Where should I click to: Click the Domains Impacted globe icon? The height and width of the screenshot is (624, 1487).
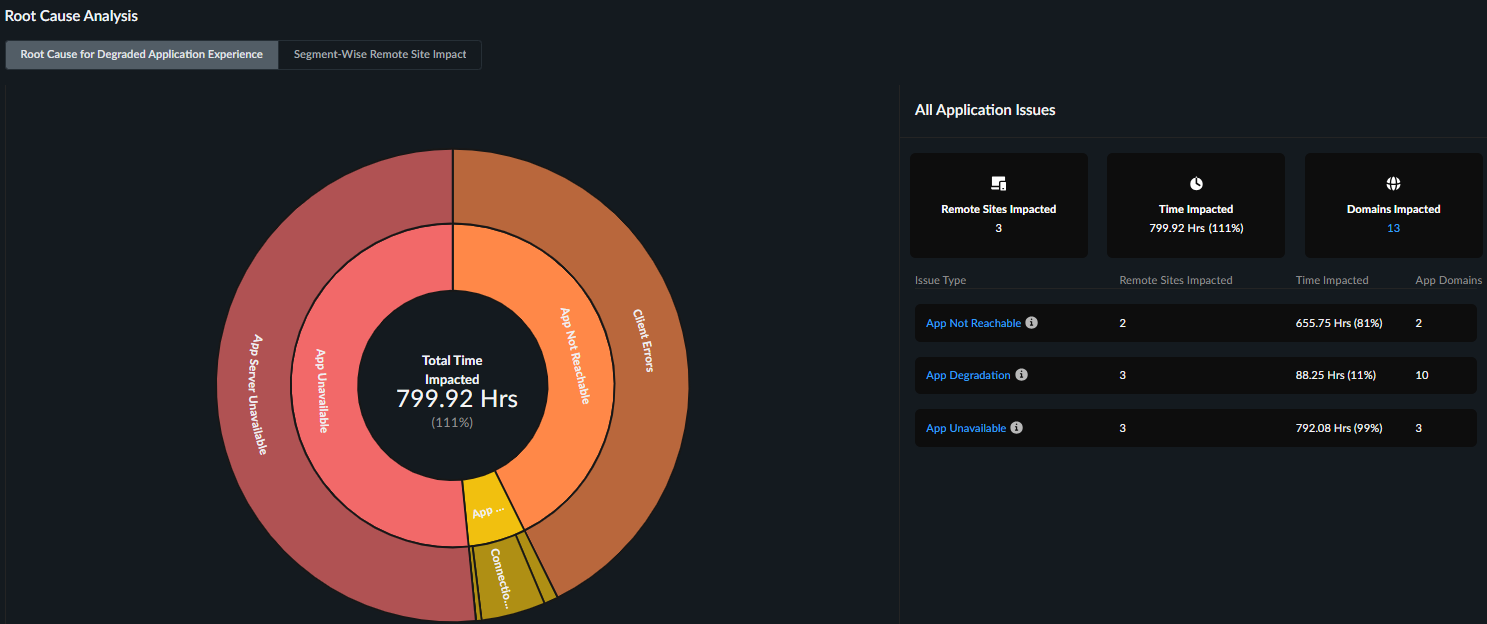coord(1393,184)
